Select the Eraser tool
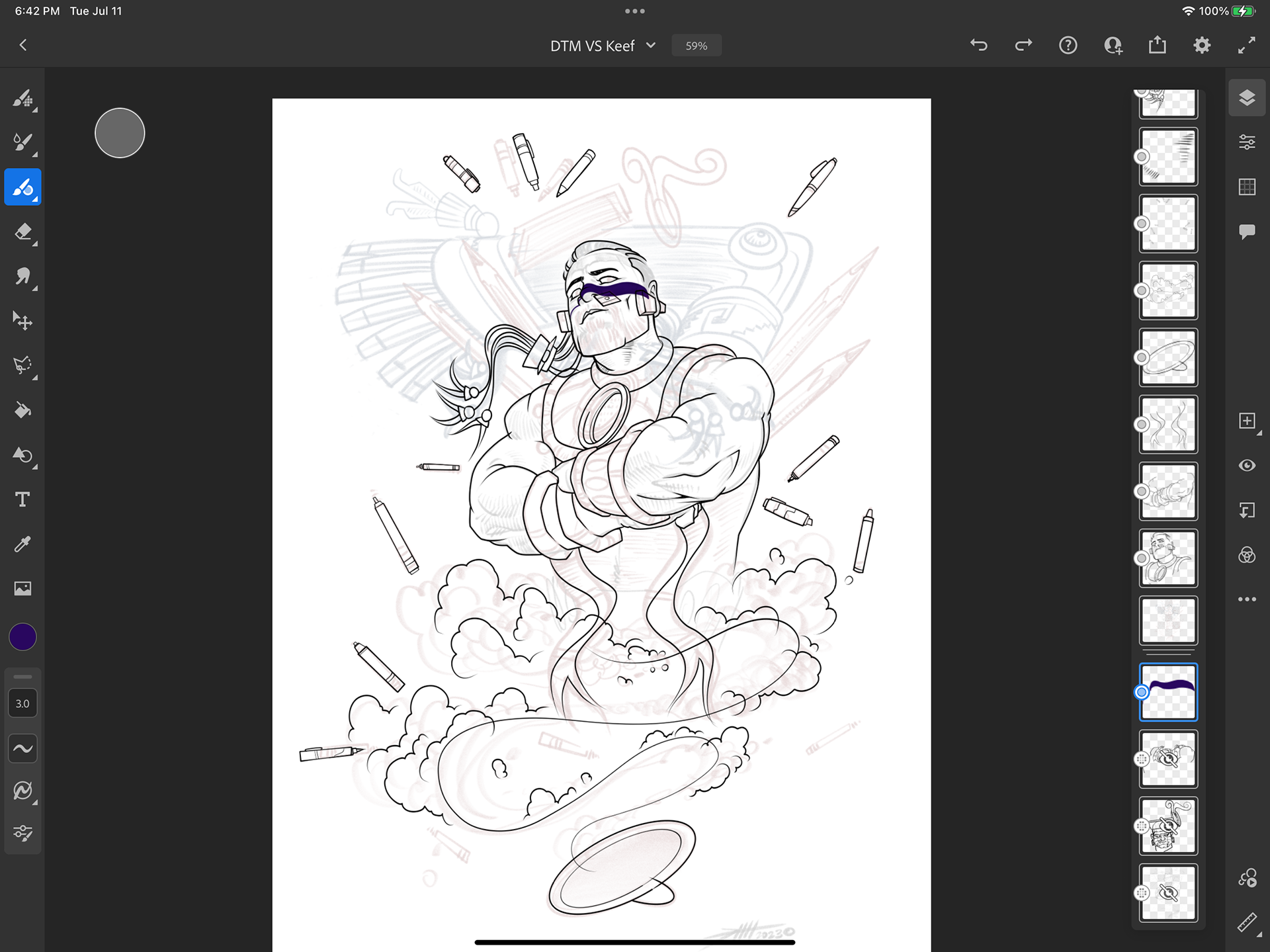This screenshot has width=1270, height=952. [x=22, y=232]
